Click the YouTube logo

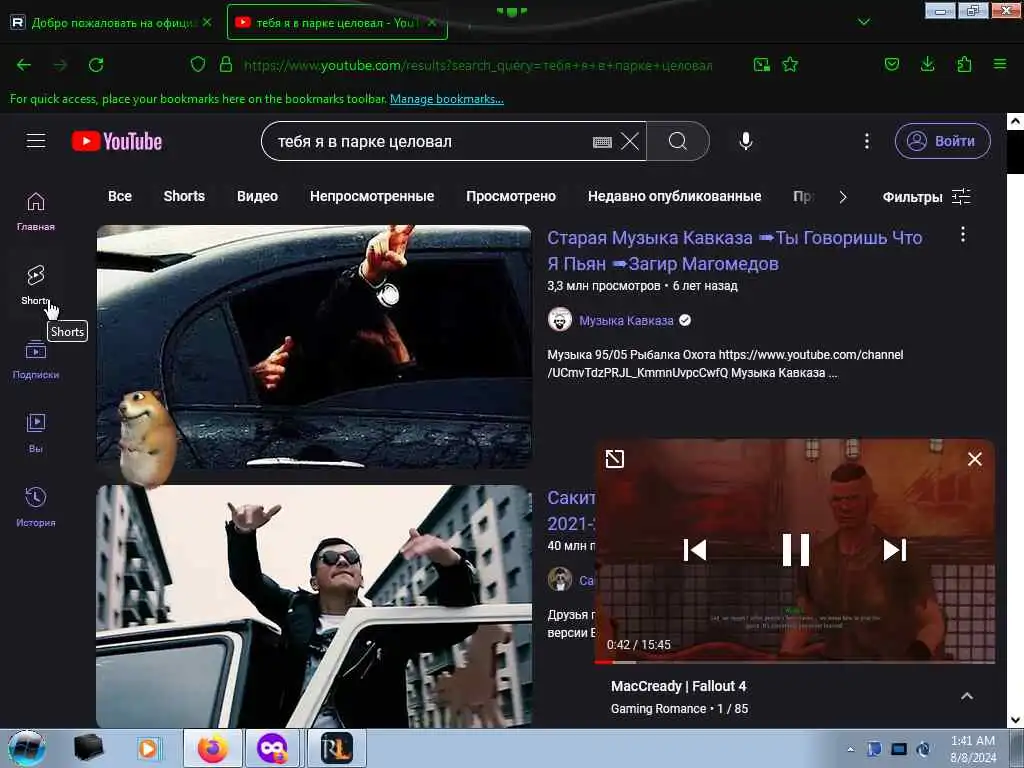pyautogui.click(x=117, y=141)
